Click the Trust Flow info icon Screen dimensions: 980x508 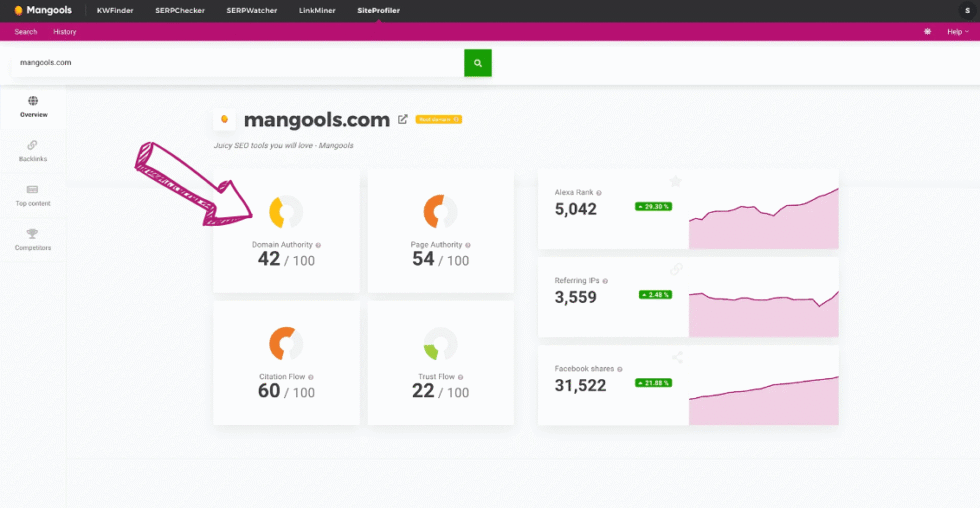coord(461,377)
